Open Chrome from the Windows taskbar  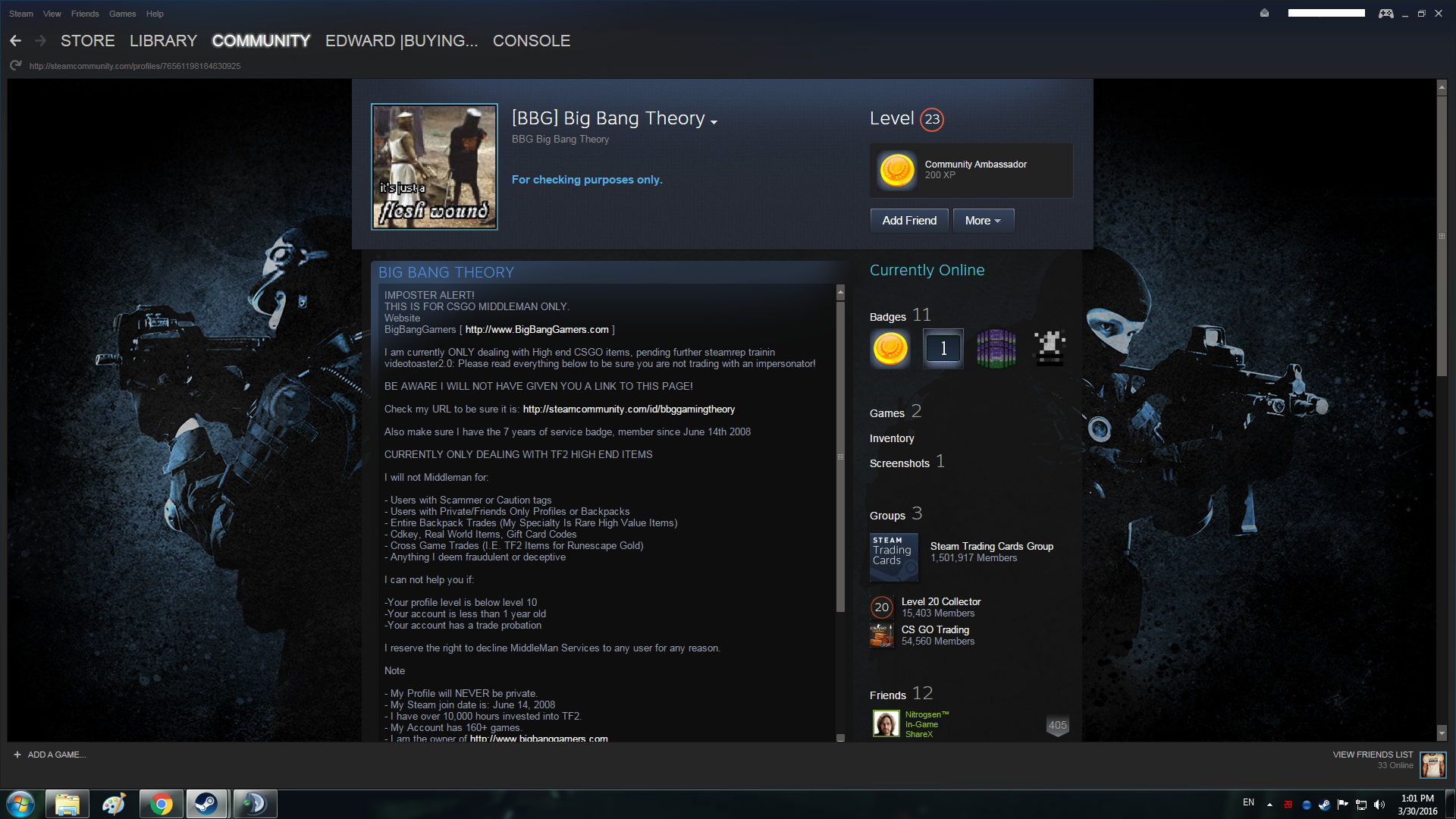coord(161,804)
